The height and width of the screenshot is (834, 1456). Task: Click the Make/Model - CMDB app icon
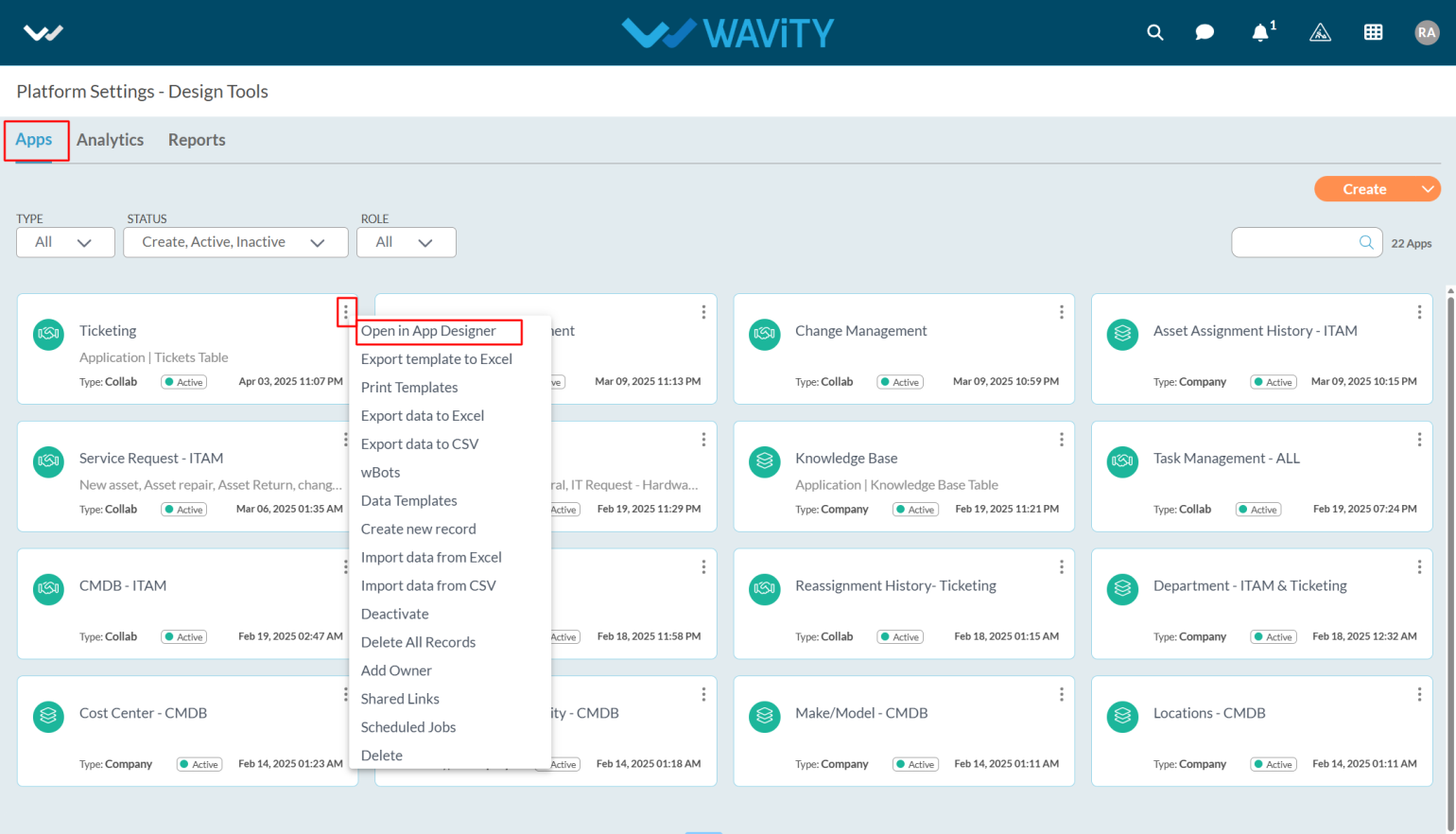pos(765,717)
